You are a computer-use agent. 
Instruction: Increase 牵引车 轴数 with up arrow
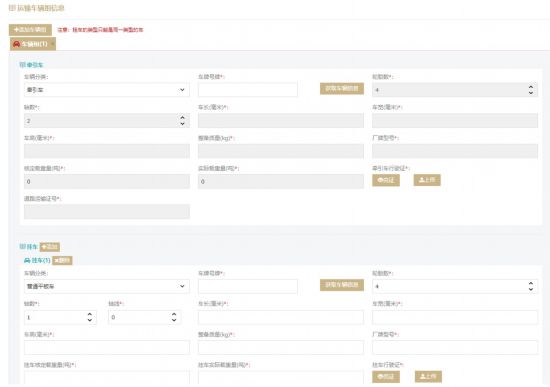click(182, 118)
